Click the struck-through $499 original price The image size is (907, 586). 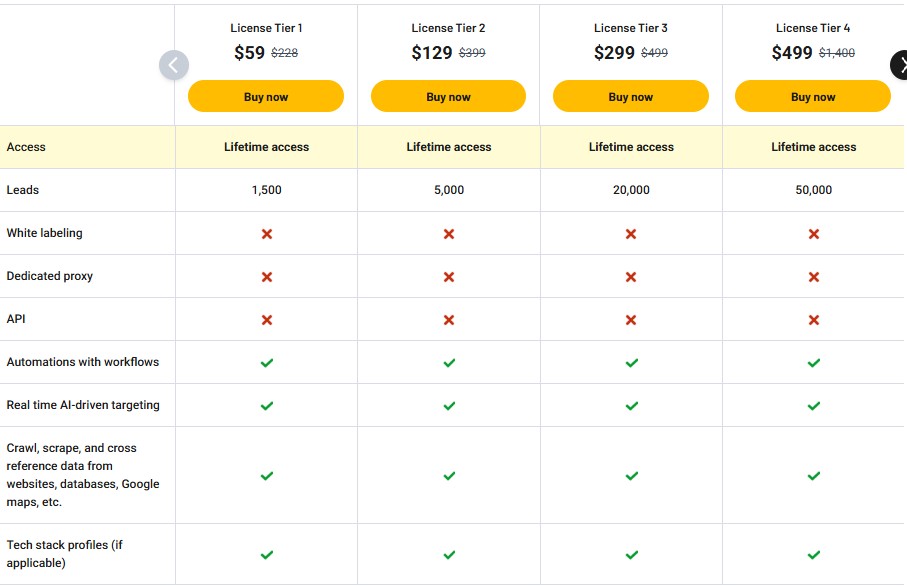pos(654,53)
